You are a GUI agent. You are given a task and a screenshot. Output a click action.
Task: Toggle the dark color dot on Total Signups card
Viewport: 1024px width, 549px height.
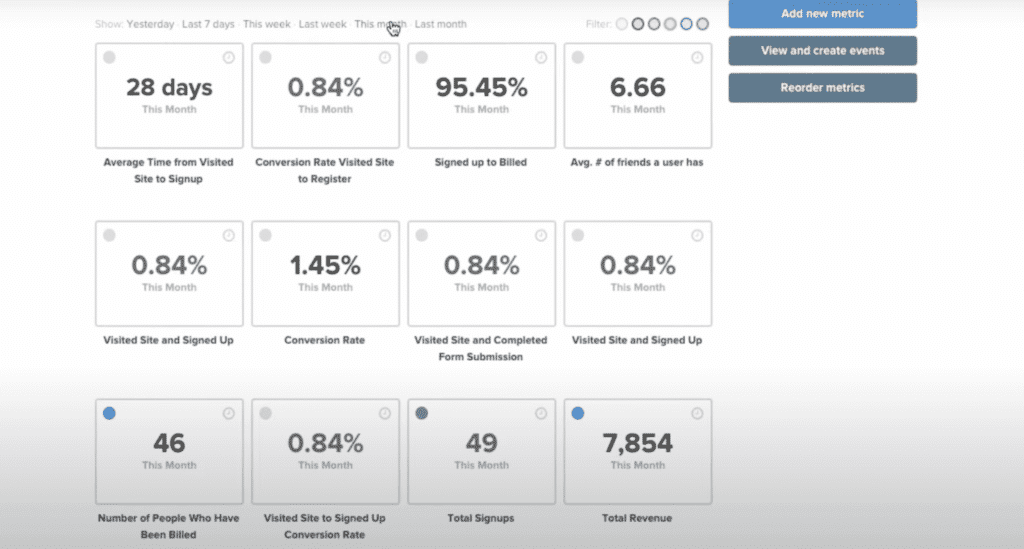(421, 413)
